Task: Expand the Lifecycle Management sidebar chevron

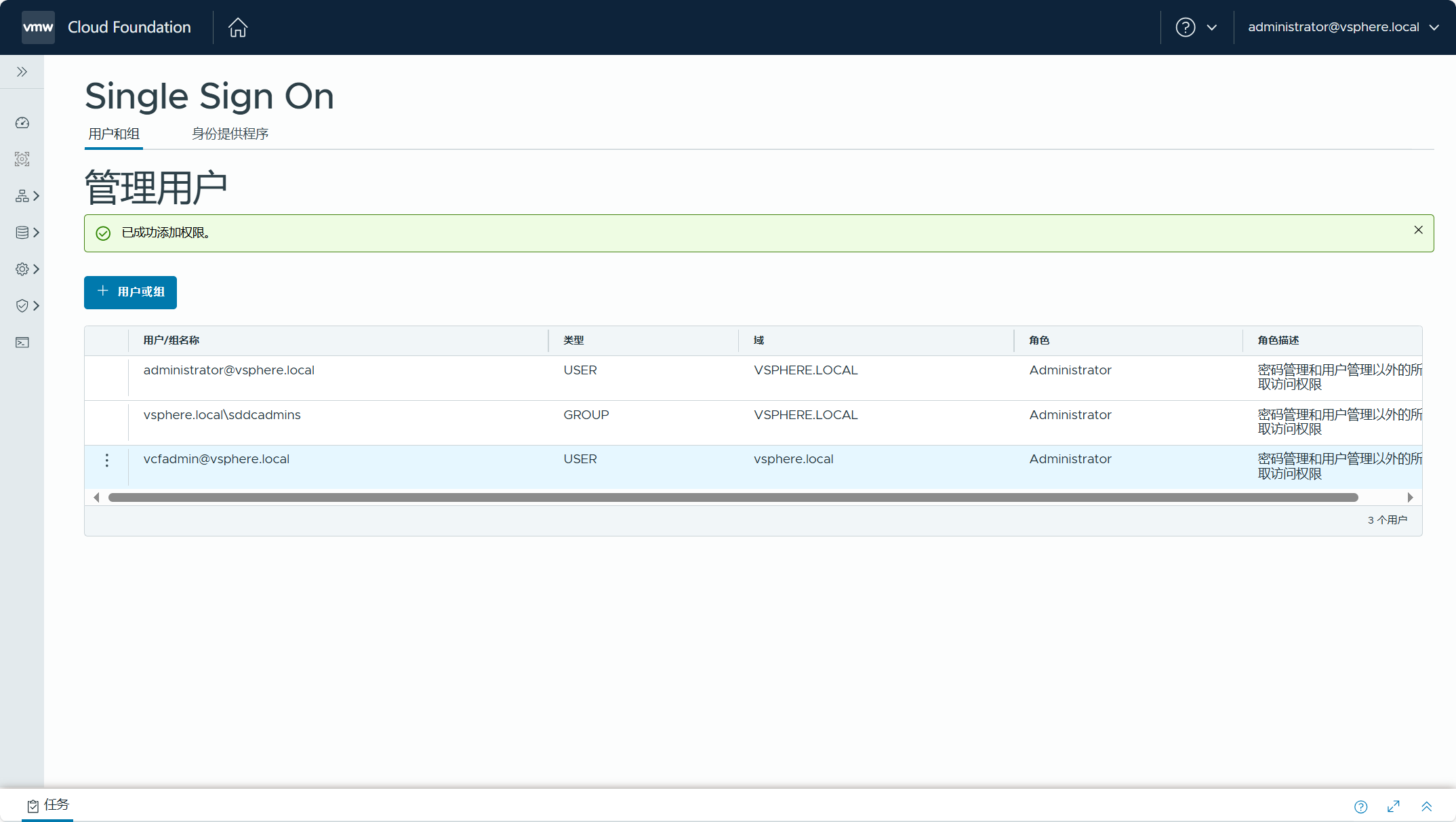Action: tap(37, 233)
